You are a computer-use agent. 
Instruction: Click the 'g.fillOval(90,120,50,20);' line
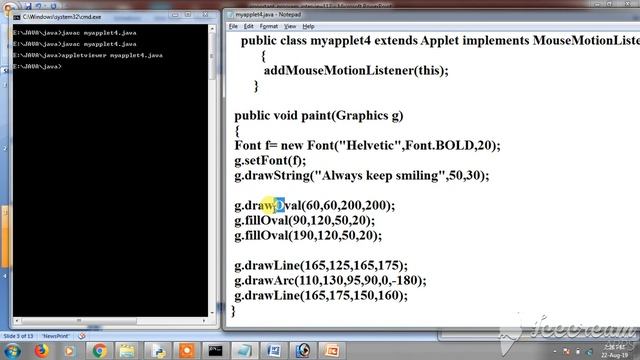click(304, 220)
